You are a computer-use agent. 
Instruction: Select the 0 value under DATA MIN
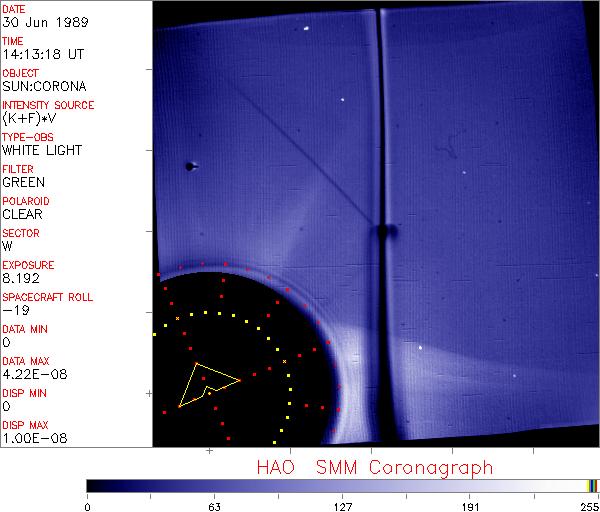7,342
